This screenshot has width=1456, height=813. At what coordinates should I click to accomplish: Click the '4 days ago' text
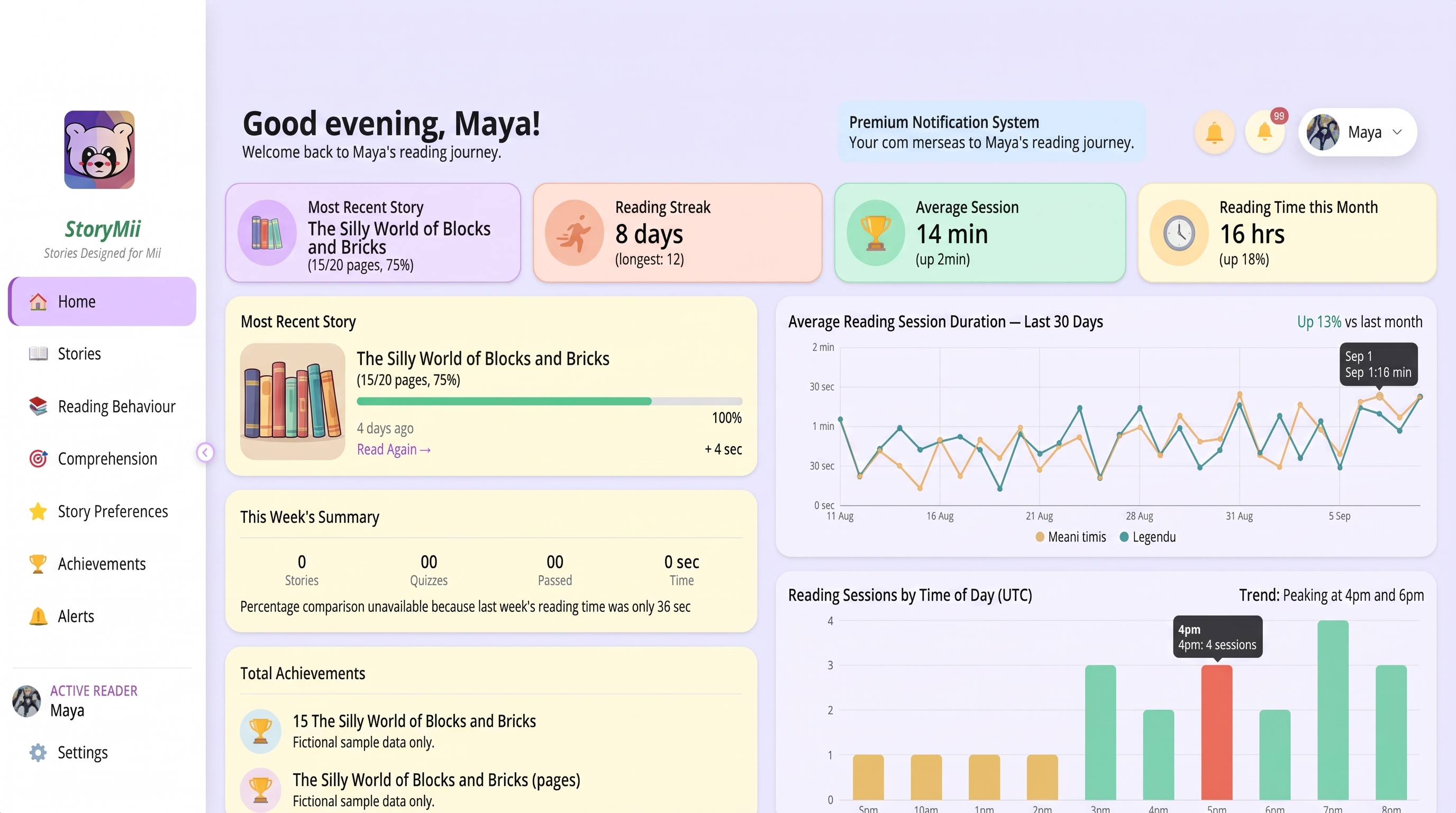click(x=385, y=428)
